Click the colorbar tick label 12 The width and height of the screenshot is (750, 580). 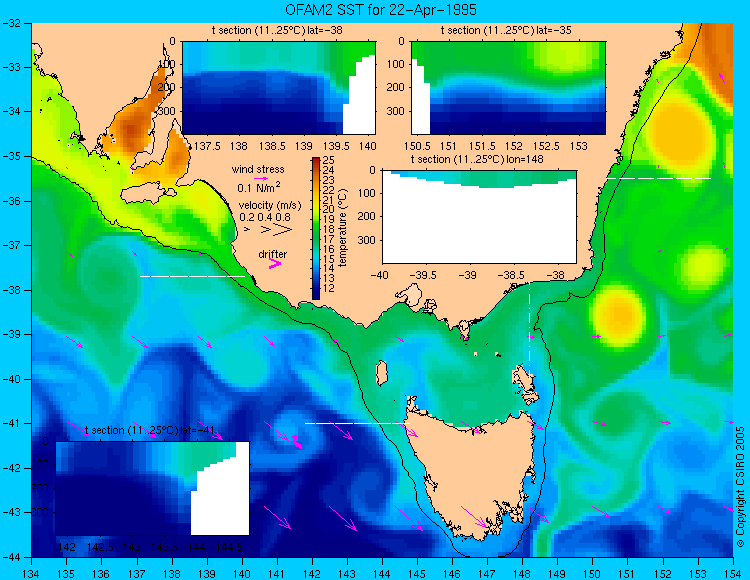[x=329, y=288]
